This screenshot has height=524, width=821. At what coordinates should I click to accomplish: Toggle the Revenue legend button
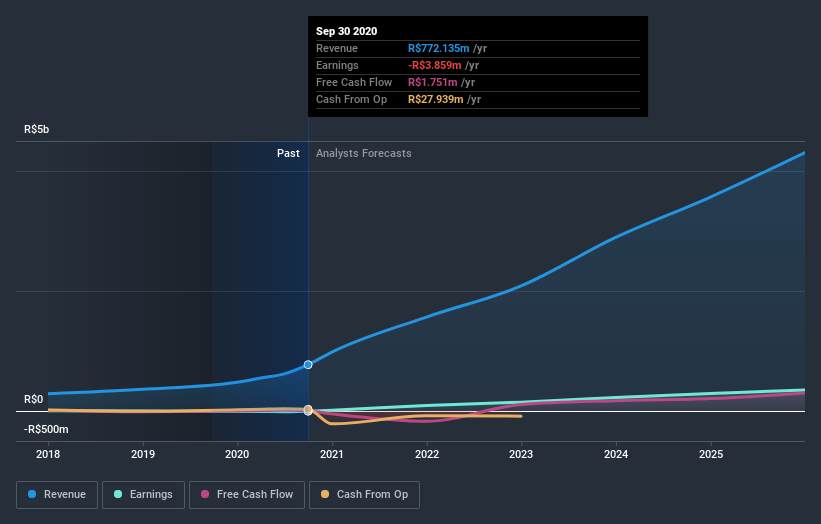57,495
